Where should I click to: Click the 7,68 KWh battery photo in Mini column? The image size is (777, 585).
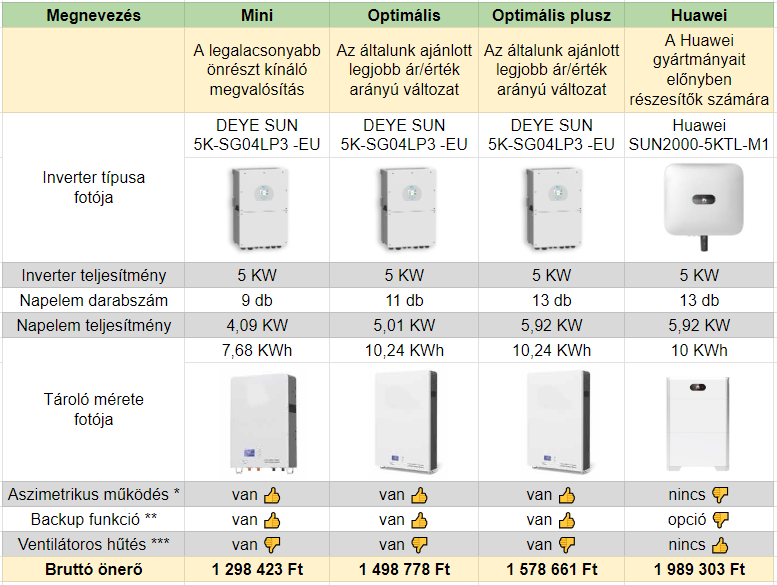point(264,424)
